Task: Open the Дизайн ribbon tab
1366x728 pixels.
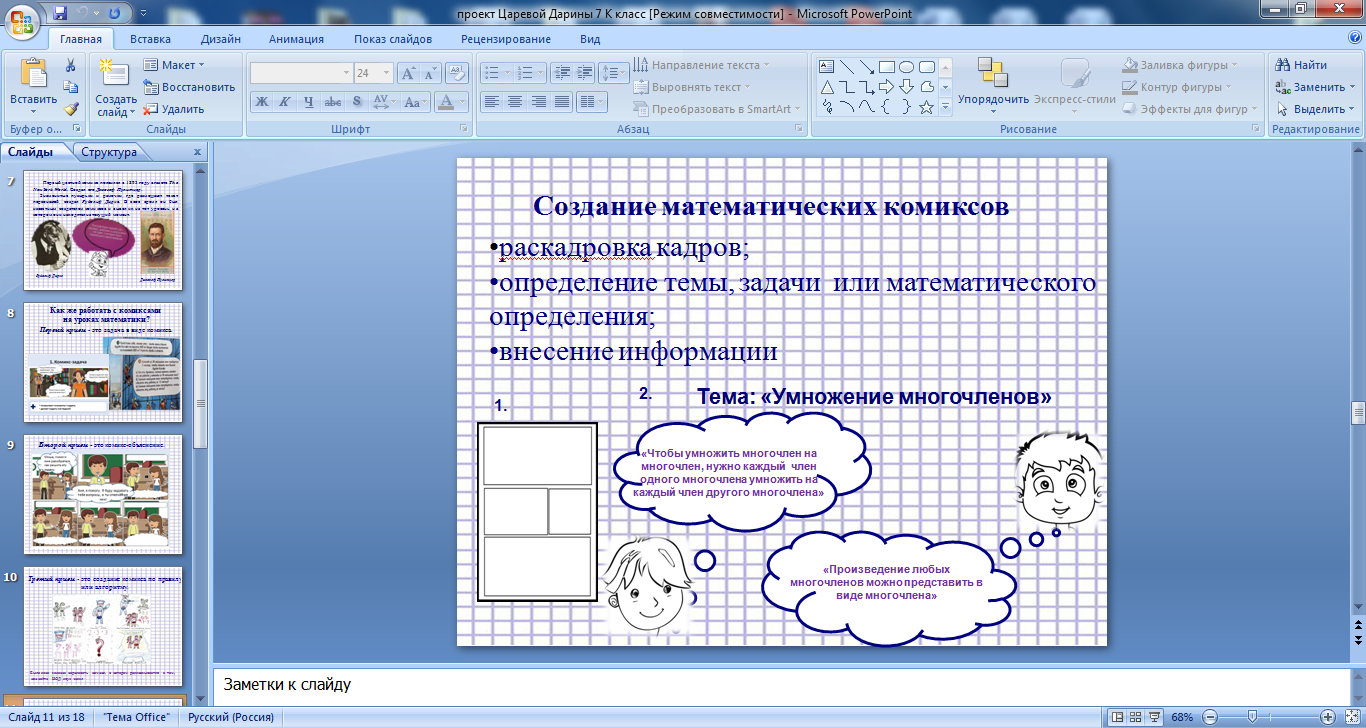Action: pos(220,39)
